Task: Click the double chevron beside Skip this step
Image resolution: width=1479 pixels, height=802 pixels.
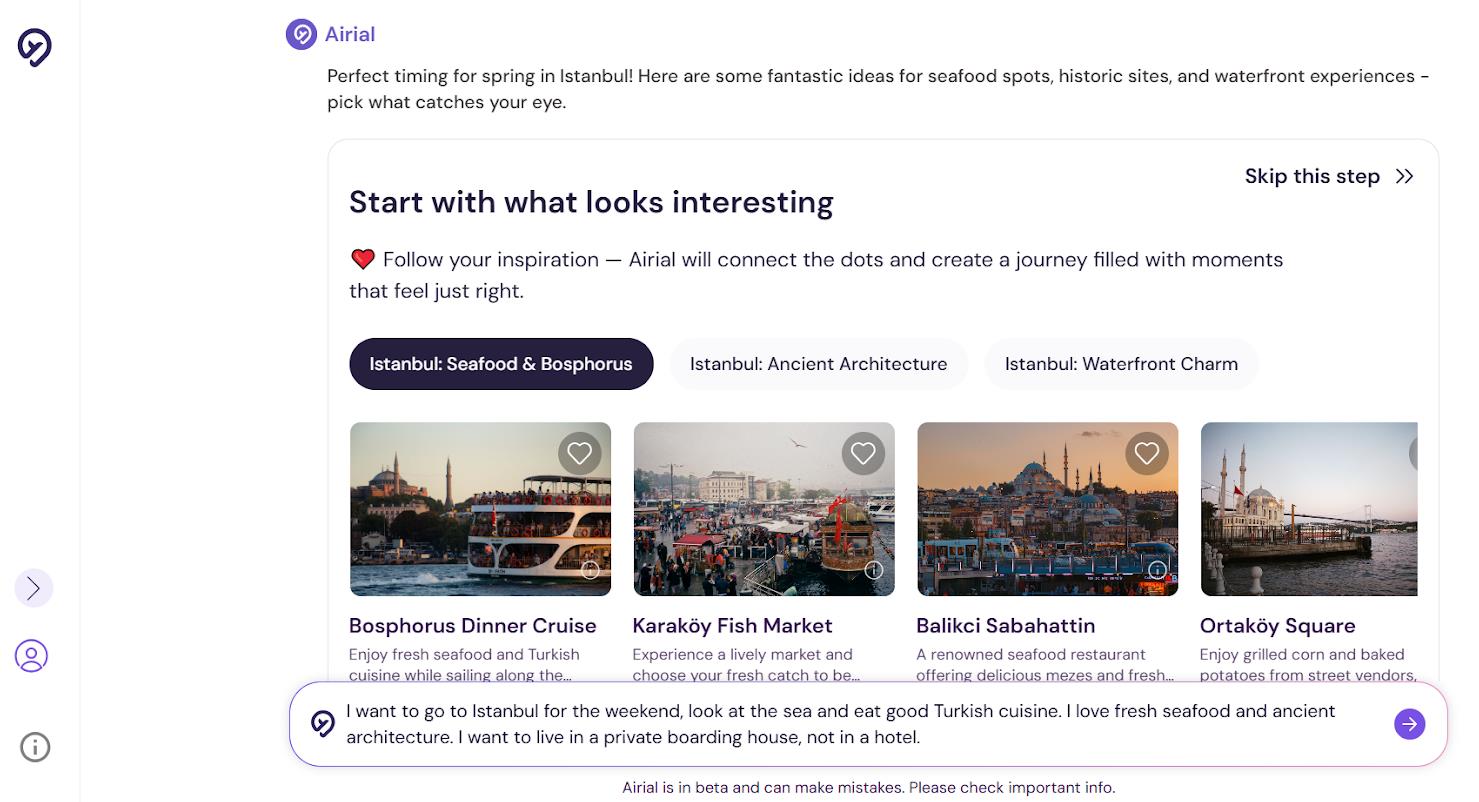Action: [x=1405, y=177]
